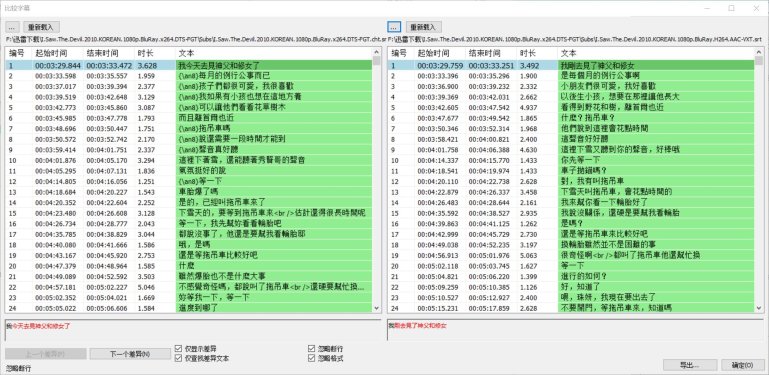Click the right pane vertical scrollbar thumb
This screenshot has width=769, height=375.
click(759, 61)
